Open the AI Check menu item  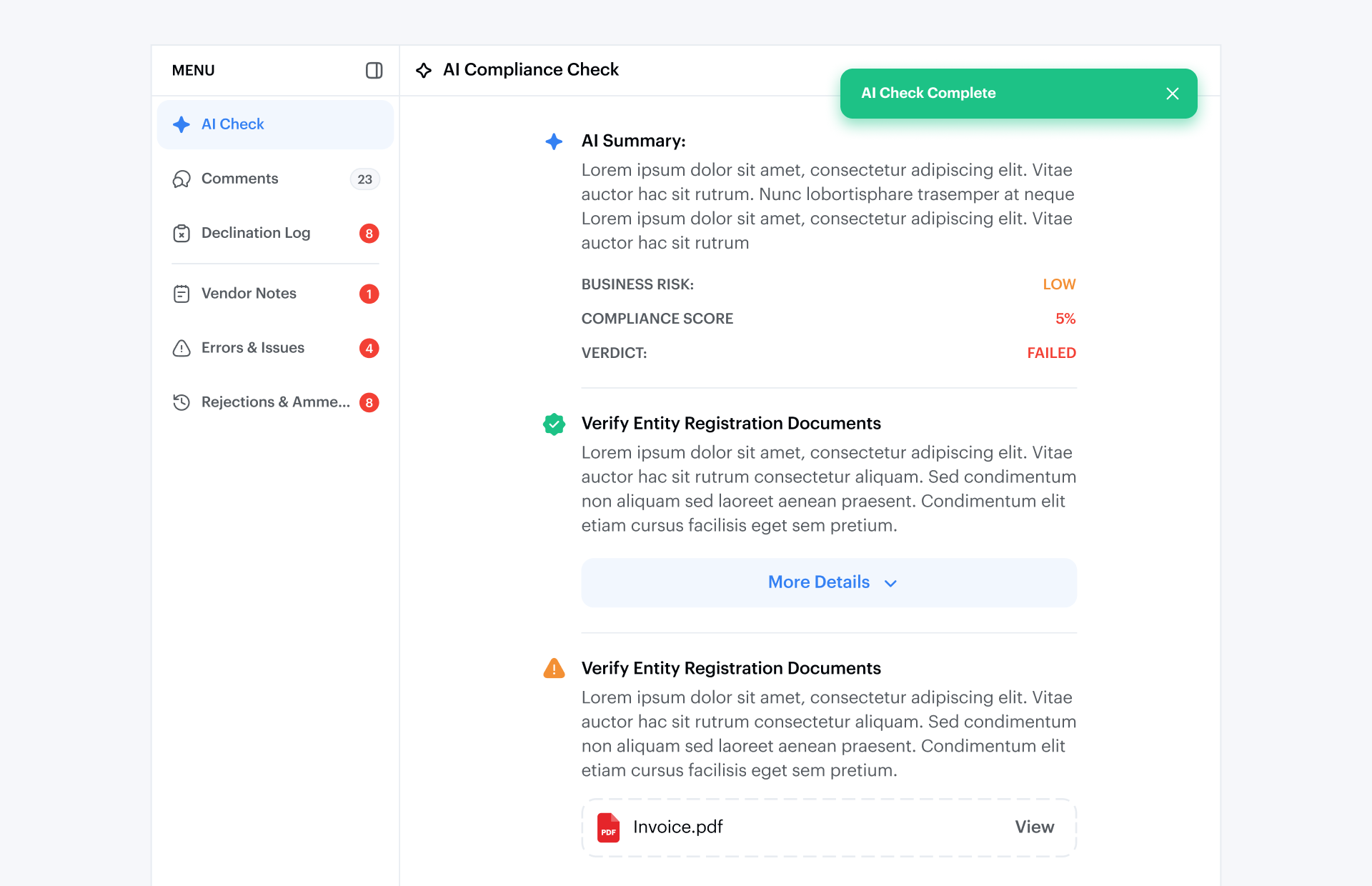[275, 124]
